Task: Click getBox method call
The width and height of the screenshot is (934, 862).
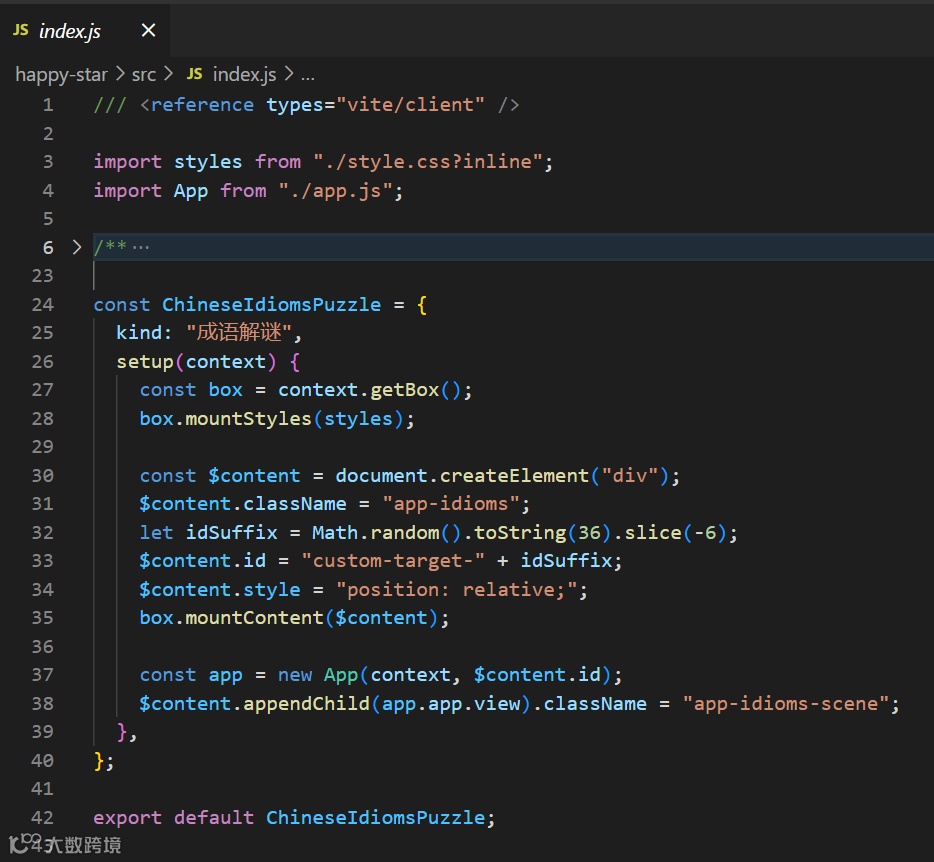Action: [404, 390]
